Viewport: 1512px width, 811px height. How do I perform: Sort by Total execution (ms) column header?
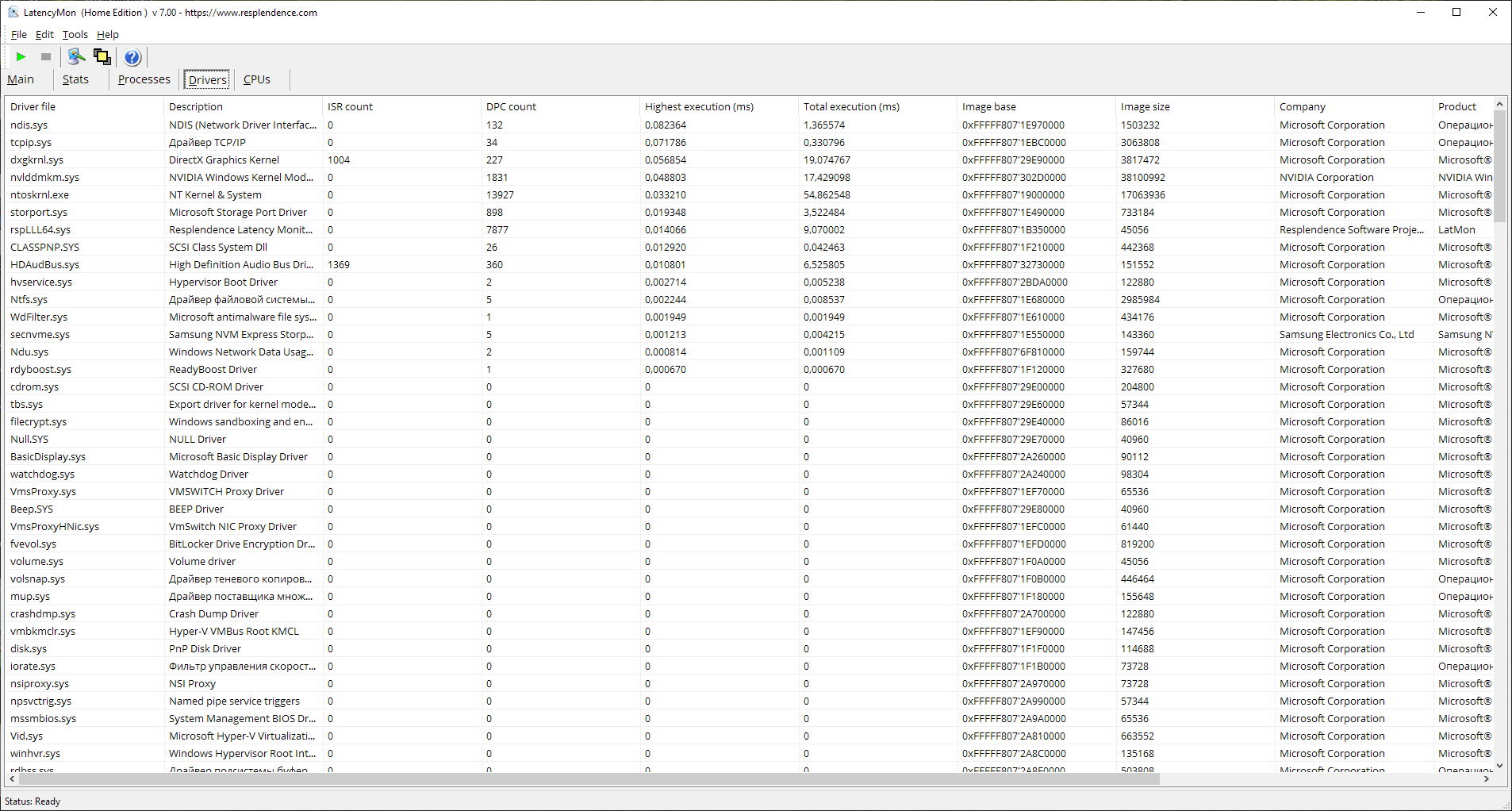pos(877,106)
